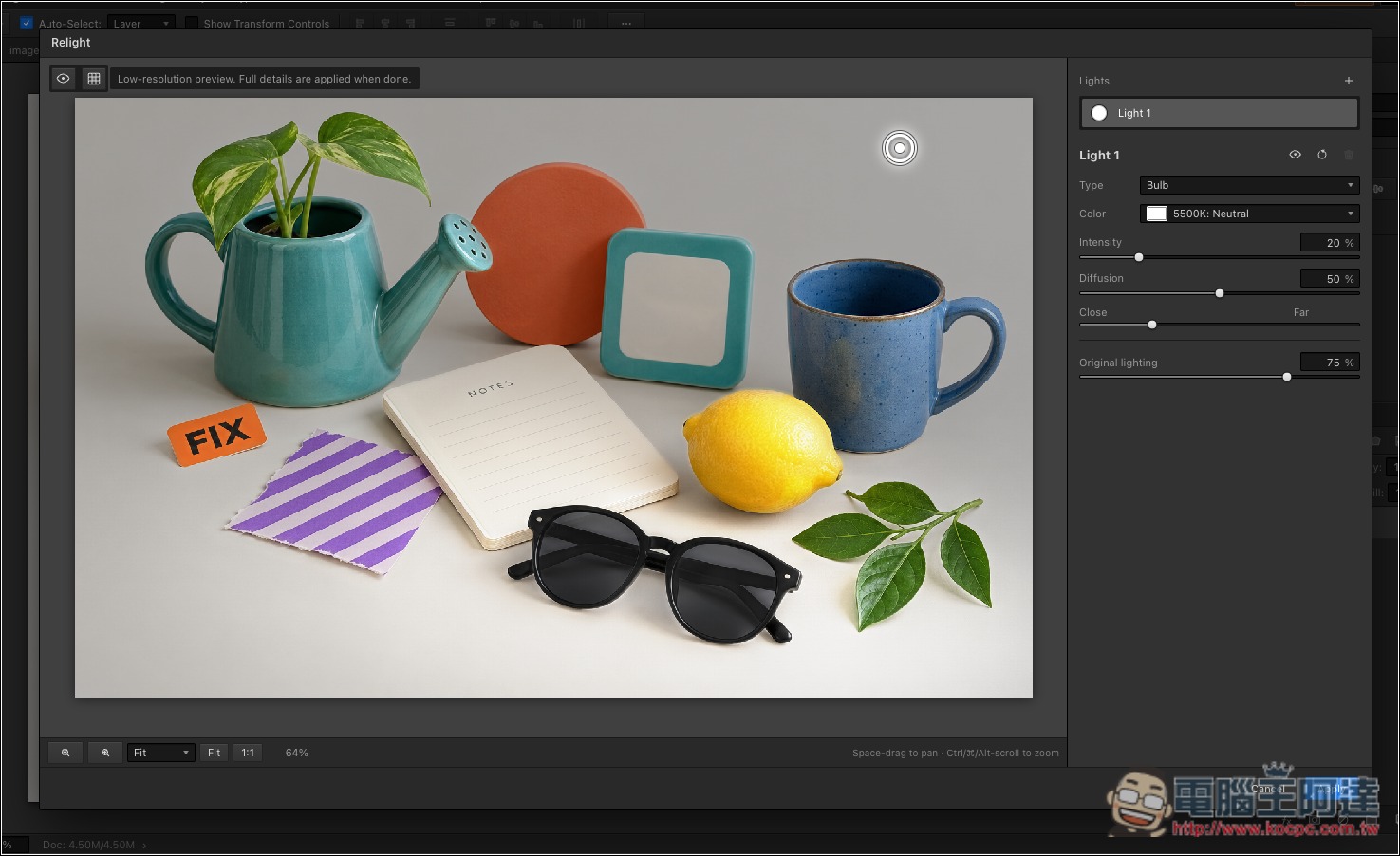Enable the Show Transform Controls checkbox
The height and width of the screenshot is (856, 1400).
192,24
